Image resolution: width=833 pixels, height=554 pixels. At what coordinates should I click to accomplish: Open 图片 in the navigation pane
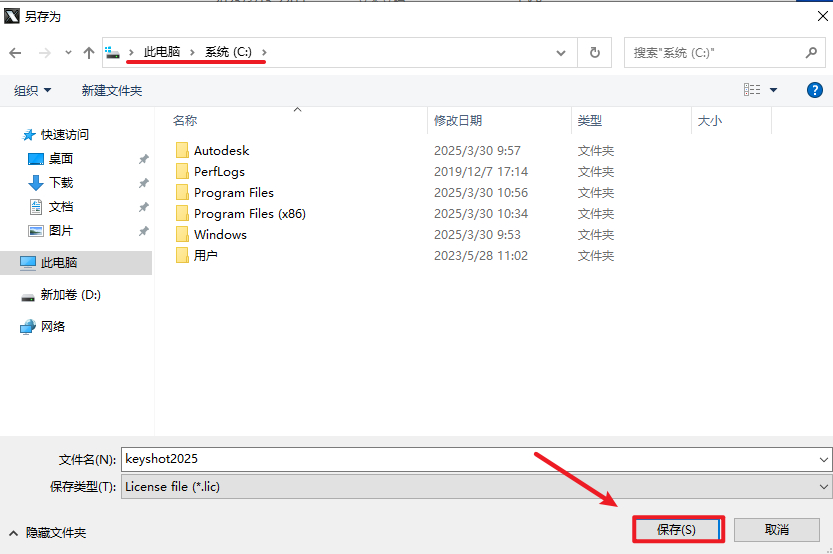[x=61, y=231]
